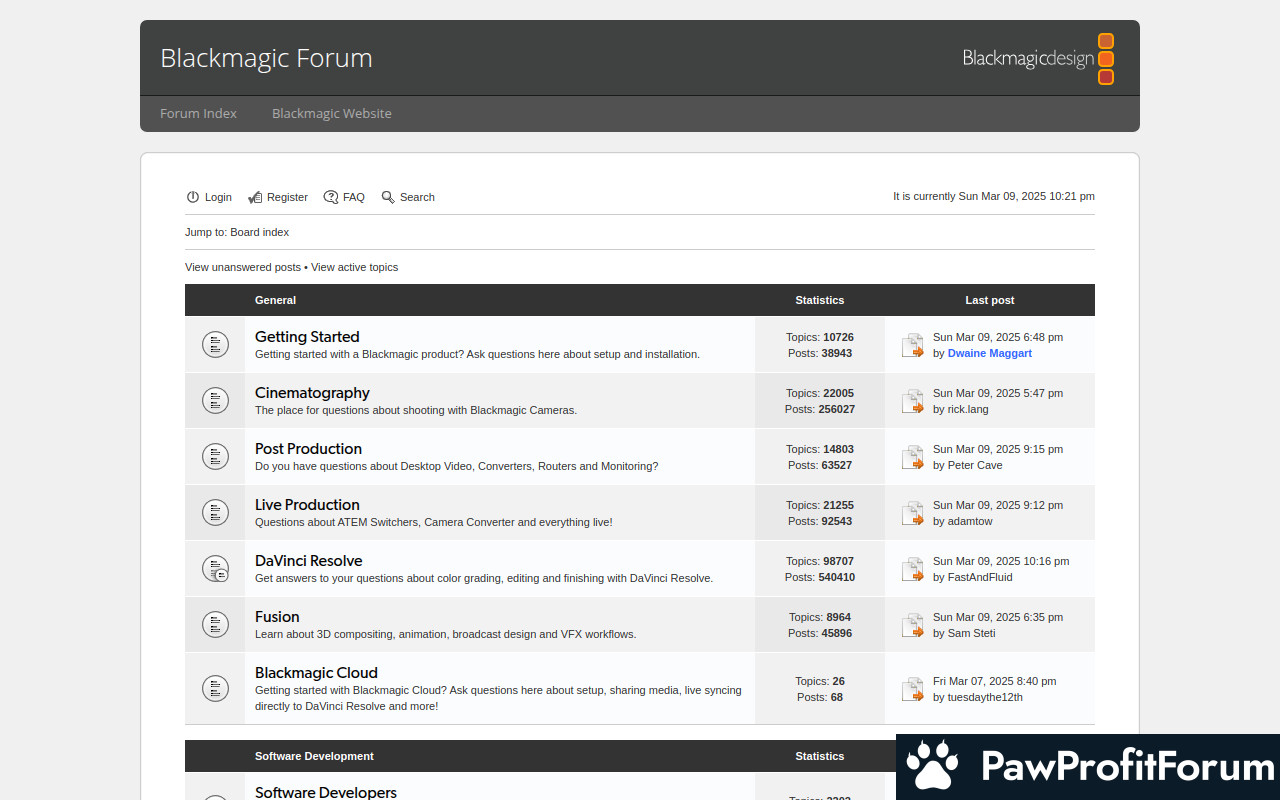The image size is (1280, 800).
Task: View latest post icon in Cinematography row
Action: coord(912,402)
